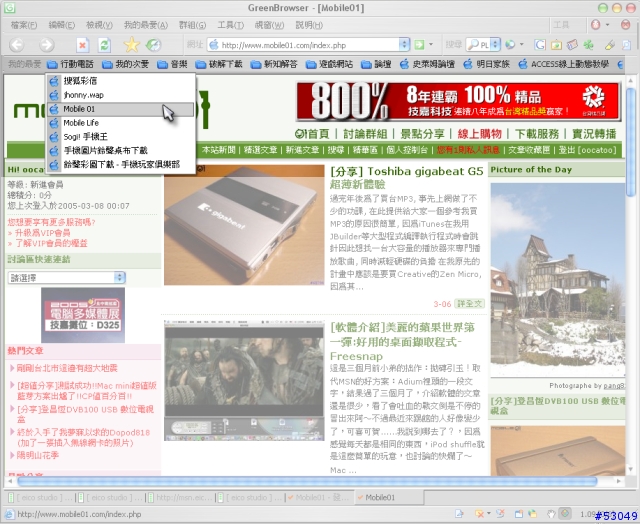The height and width of the screenshot is (524, 640).
Task: Stop loading with the red X page icon
Action: point(83,45)
